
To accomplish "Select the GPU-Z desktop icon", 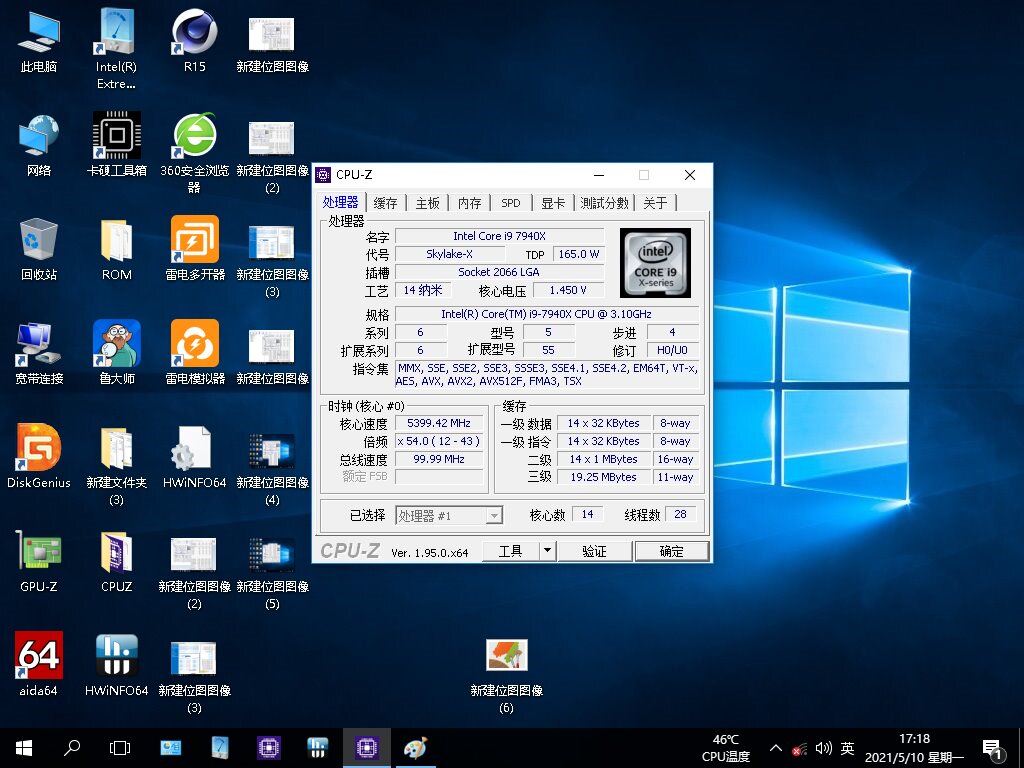I will point(39,560).
